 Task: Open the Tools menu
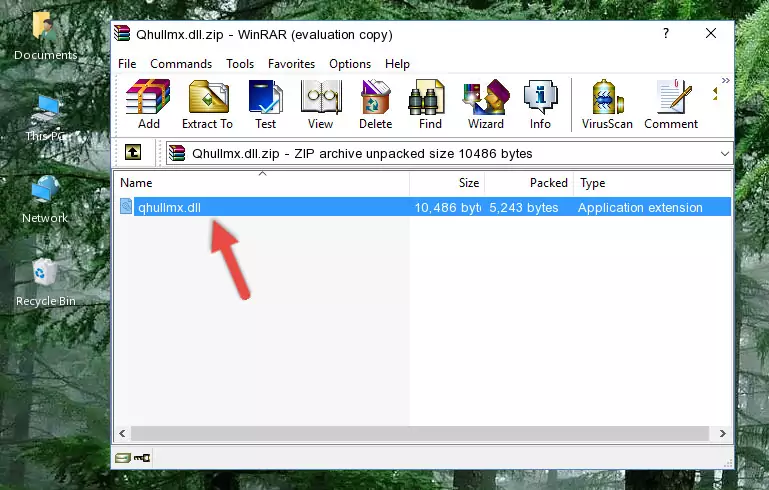240,64
